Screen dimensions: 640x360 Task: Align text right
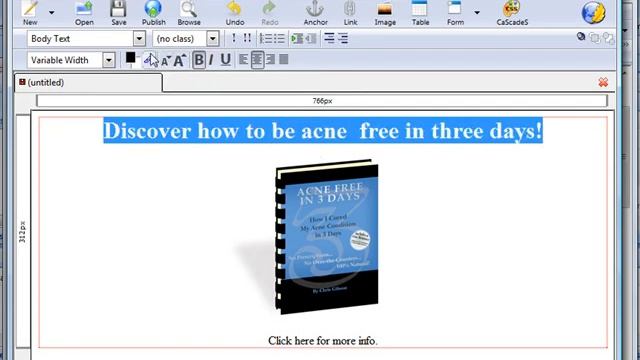point(270,60)
